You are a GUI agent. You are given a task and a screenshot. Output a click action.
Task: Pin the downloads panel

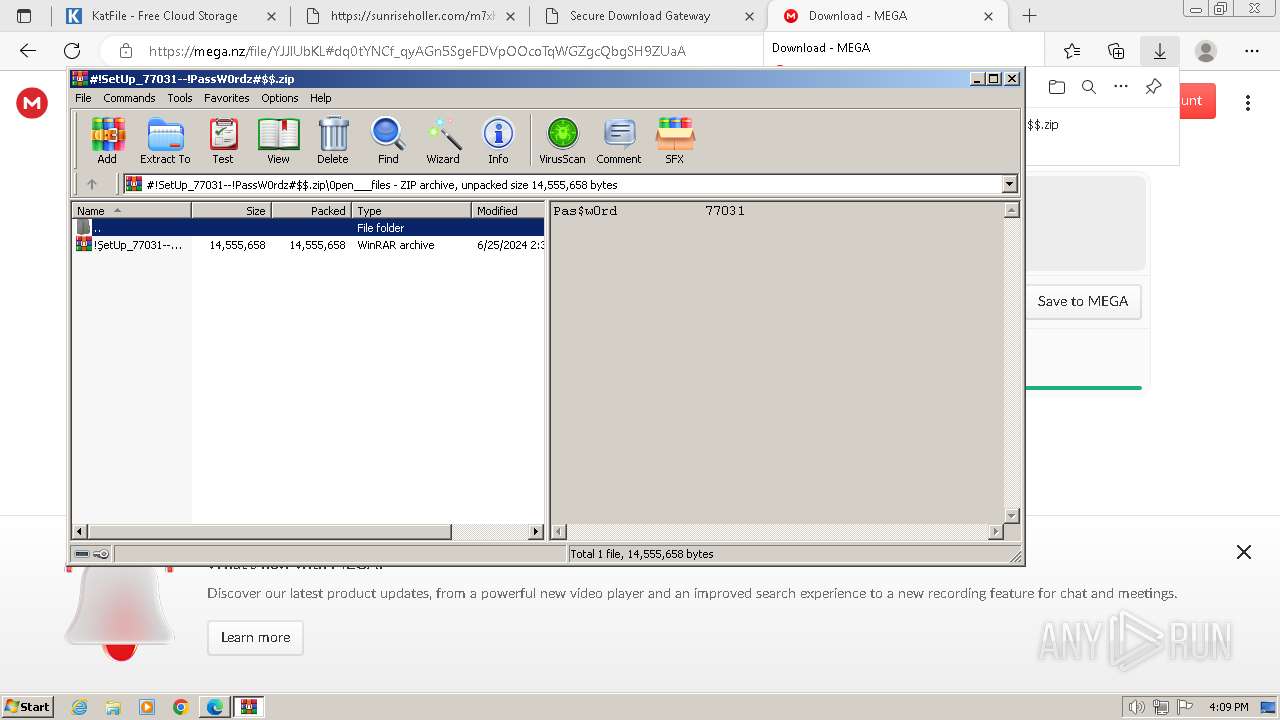click(x=1153, y=87)
